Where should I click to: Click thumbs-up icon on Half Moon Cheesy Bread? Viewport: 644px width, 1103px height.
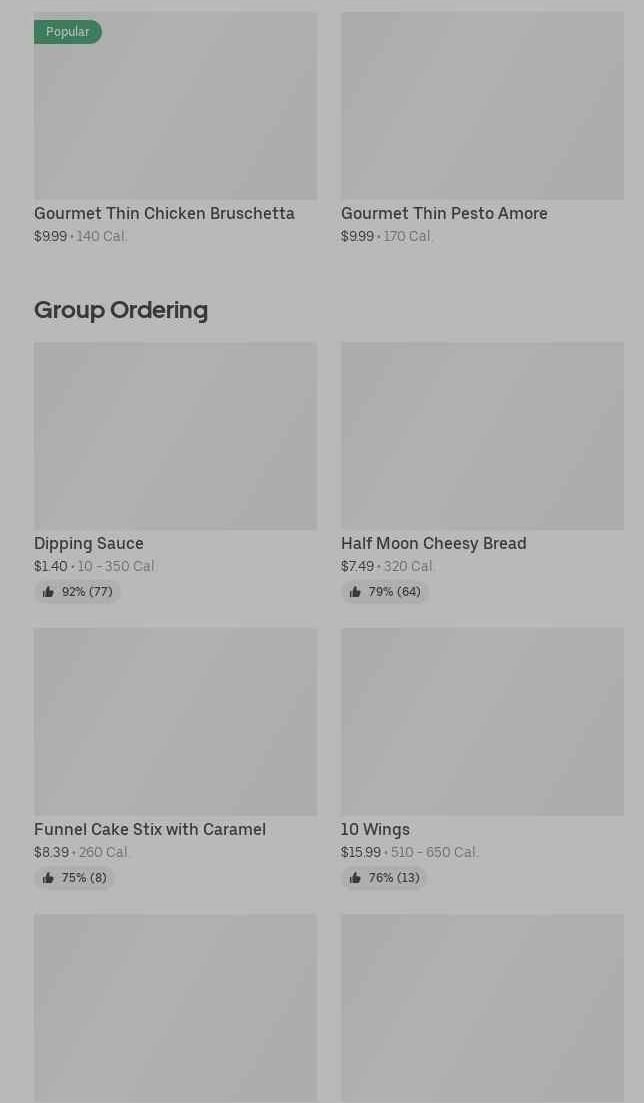click(x=355, y=592)
